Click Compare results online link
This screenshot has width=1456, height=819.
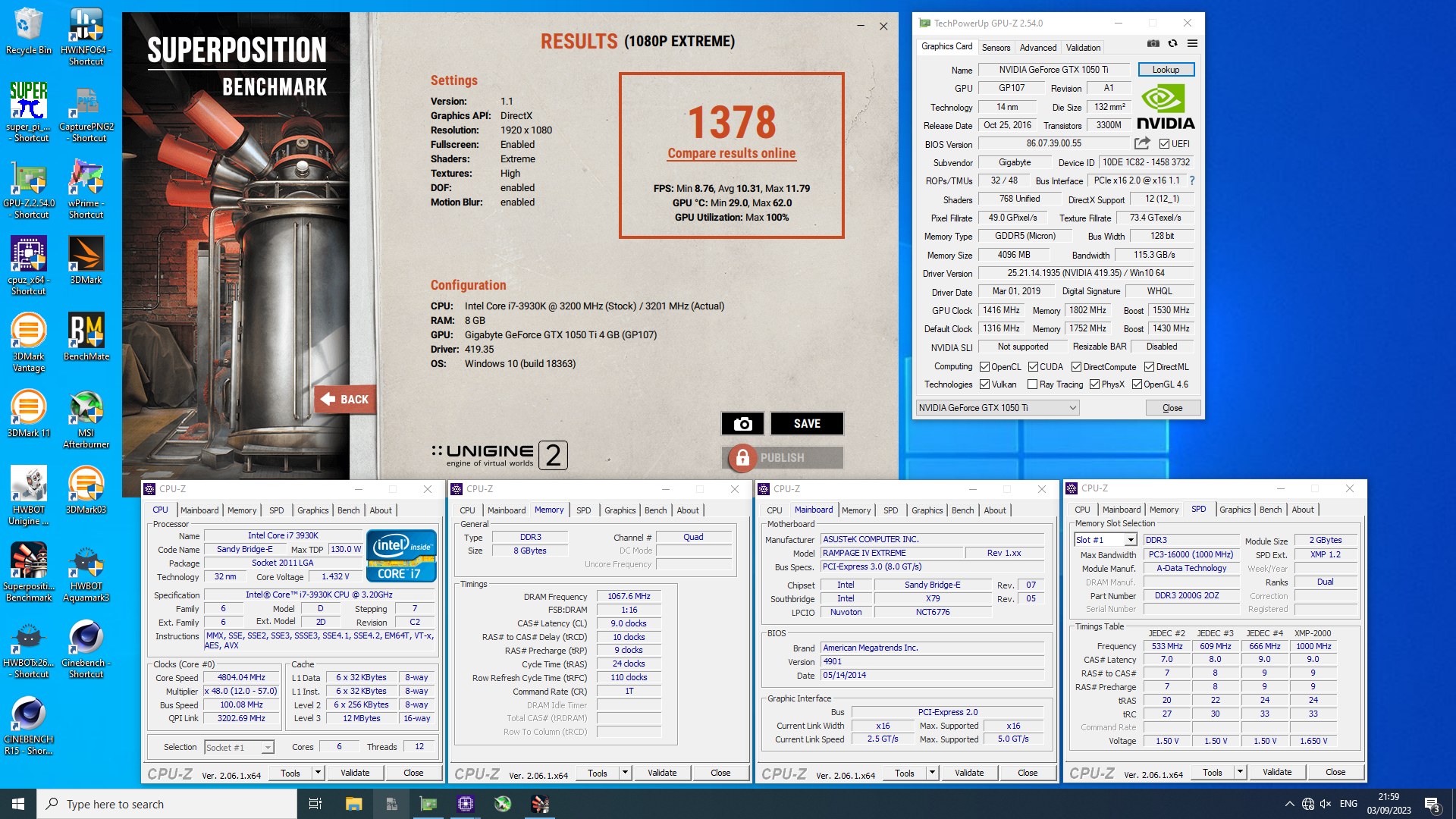coord(731,153)
